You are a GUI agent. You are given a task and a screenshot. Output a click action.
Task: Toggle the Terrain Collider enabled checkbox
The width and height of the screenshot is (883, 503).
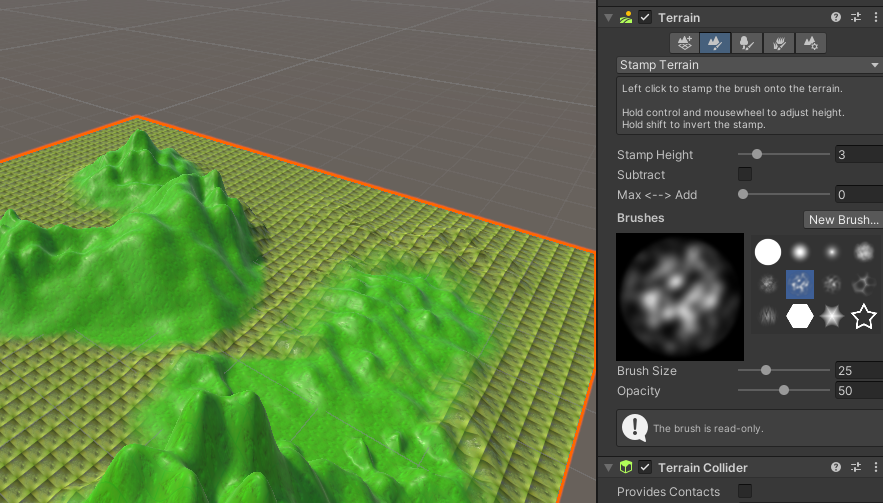645,467
